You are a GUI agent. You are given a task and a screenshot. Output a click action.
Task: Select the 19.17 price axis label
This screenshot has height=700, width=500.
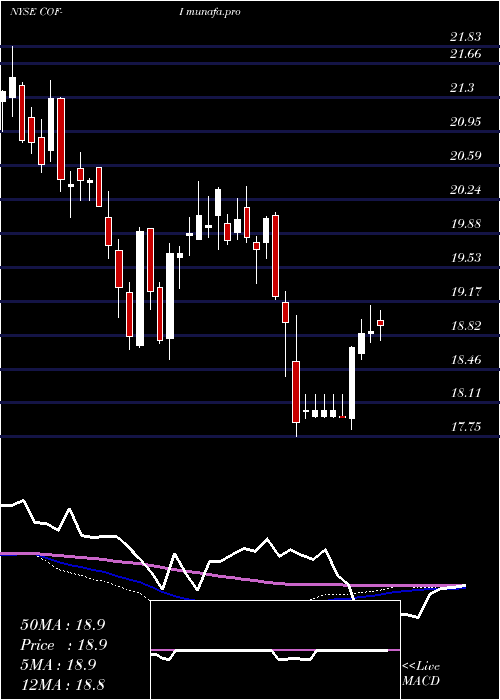coord(465,292)
